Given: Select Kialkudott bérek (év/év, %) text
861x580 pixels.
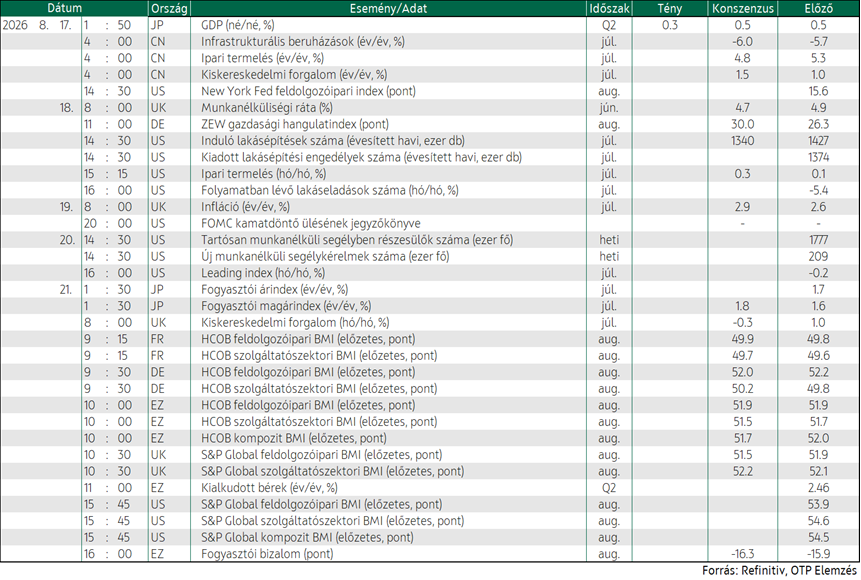Looking at the screenshot, I should (269, 488).
